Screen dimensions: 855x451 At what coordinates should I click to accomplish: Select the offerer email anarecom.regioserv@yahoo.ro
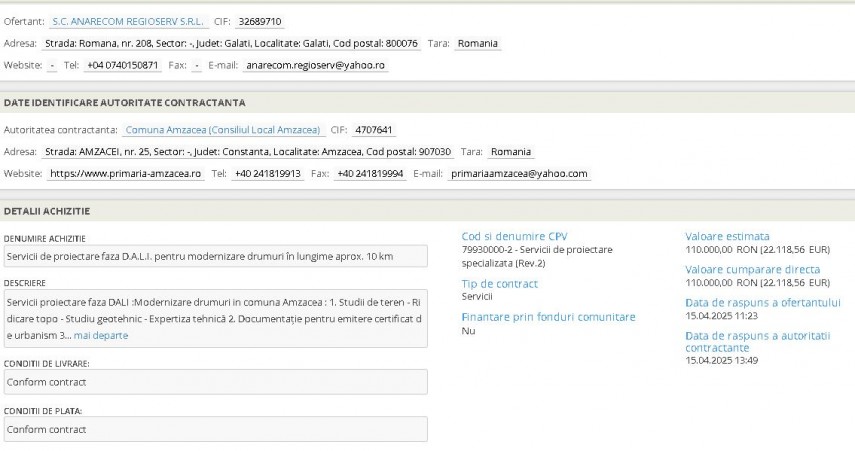click(316, 65)
